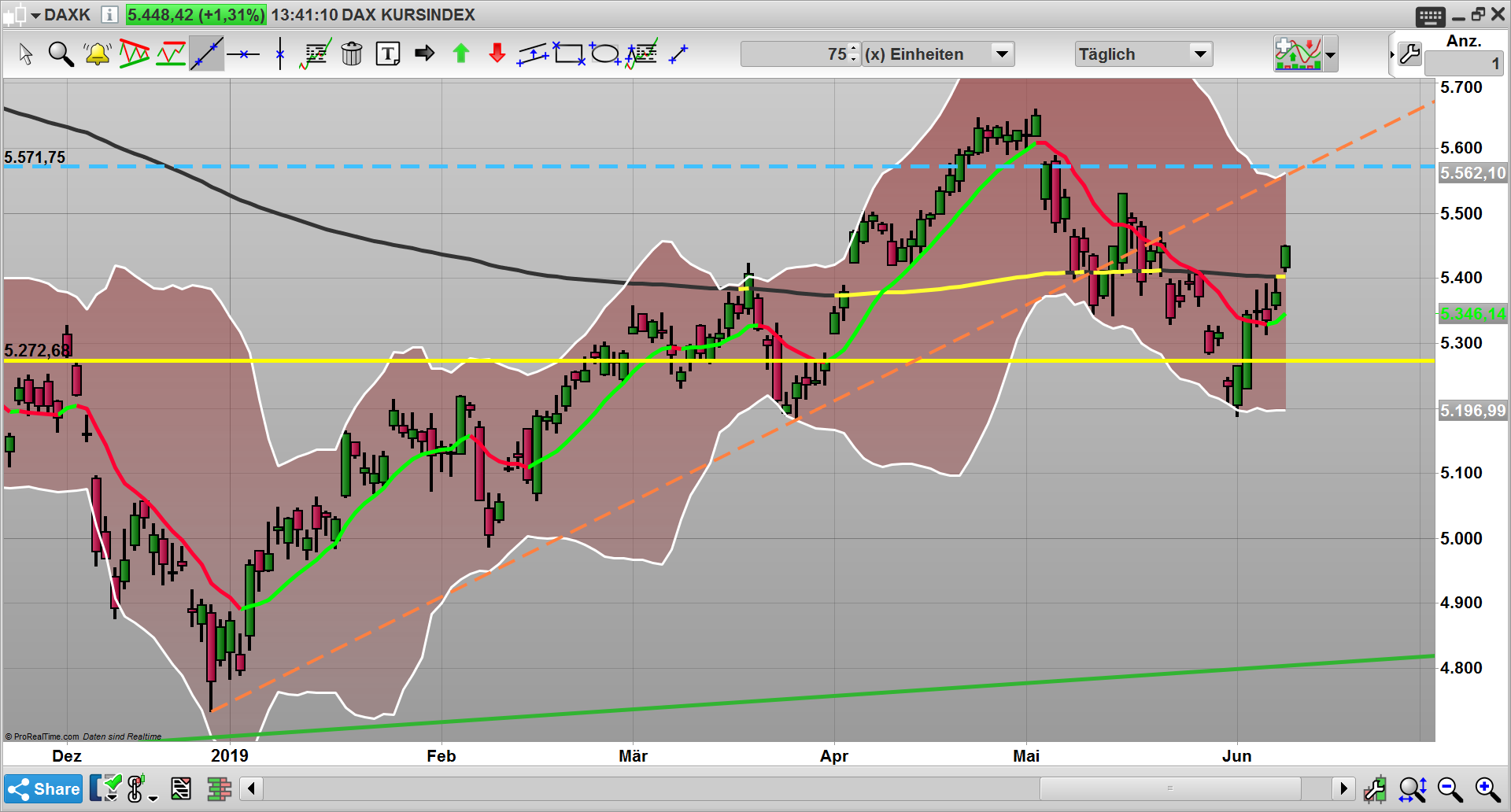Select the black right arrow tool
Screen dimensions: 1511x812
click(x=425, y=54)
